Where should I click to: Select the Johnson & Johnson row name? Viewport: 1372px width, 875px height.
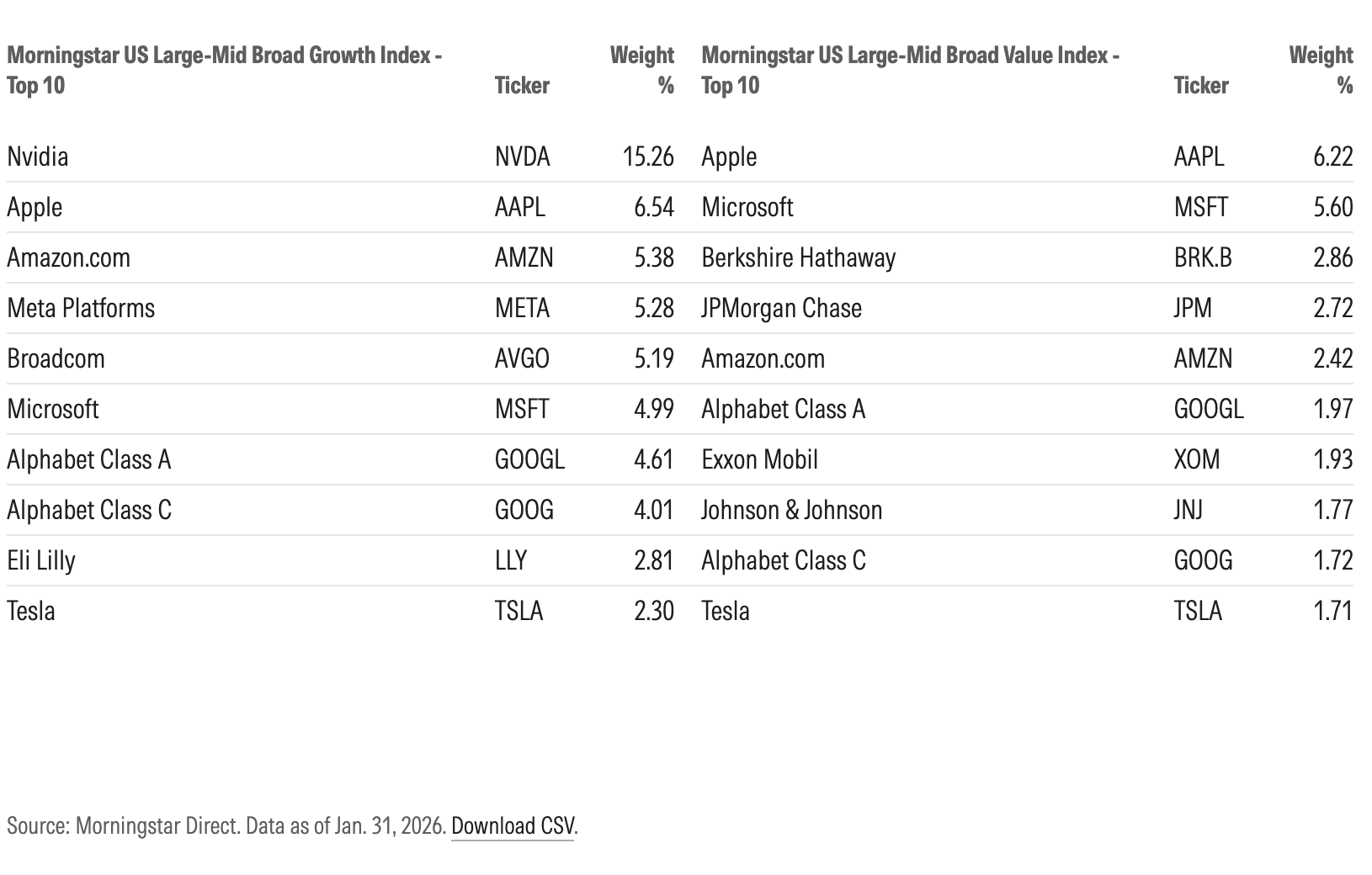[x=791, y=510]
